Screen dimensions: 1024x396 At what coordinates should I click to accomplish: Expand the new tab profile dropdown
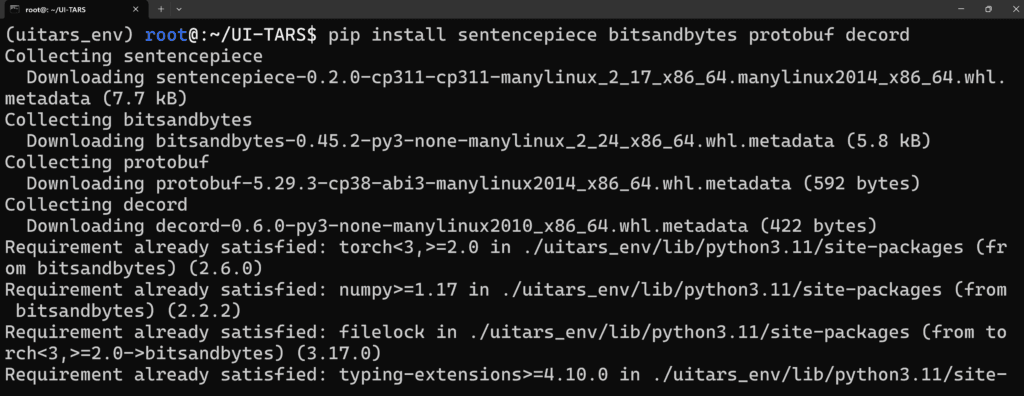(x=179, y=9)
